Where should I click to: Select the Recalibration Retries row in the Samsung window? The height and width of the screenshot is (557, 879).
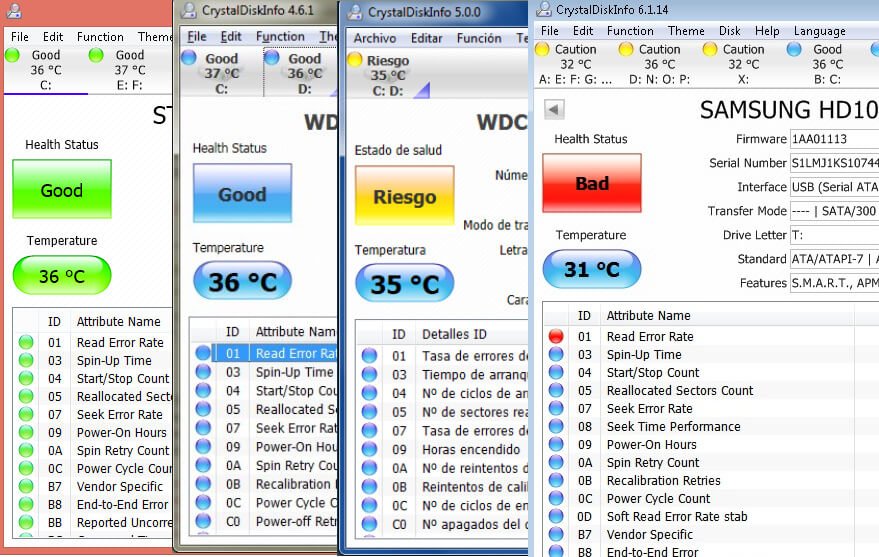coord(711,480)
